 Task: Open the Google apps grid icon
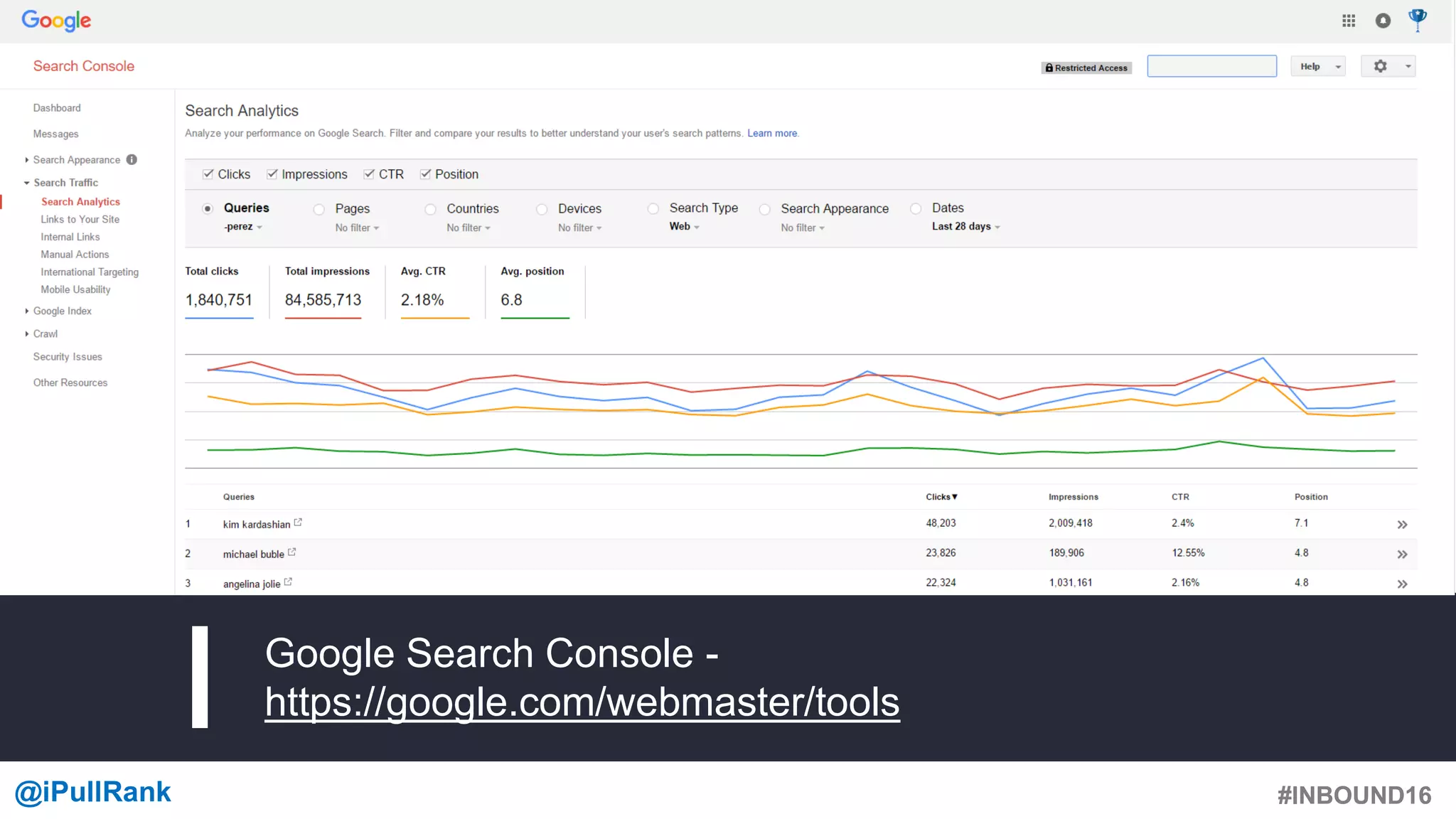[x=1349, y=21]
